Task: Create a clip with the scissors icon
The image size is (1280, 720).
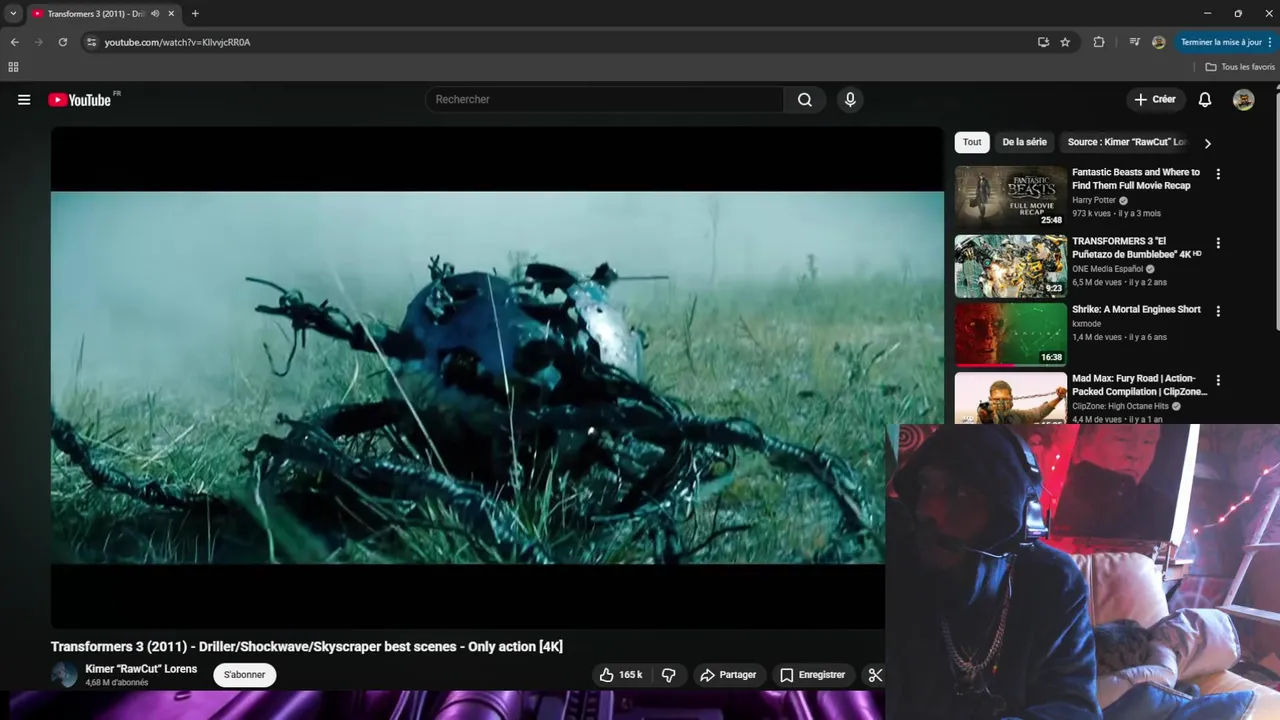Action: pyautogui.click(x=875, y=675)
